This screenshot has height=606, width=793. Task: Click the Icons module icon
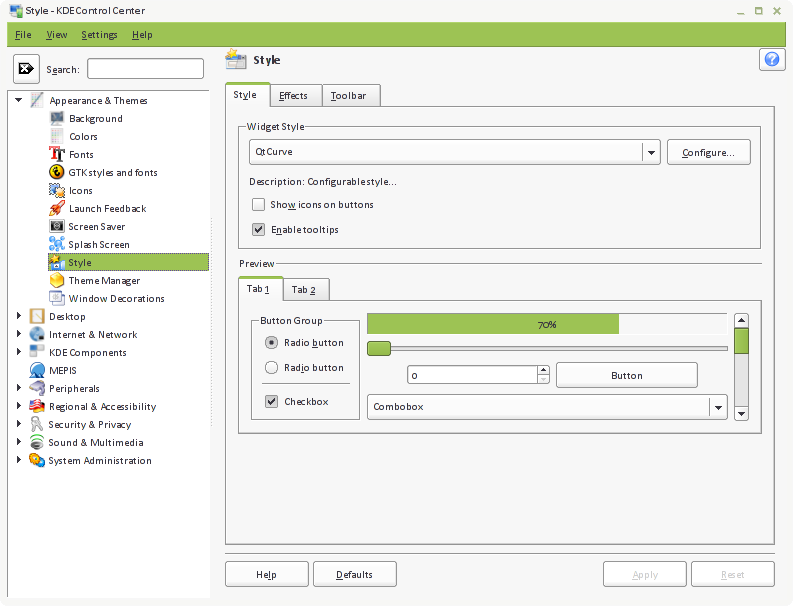pyautogui.click(x=57, y=190)
